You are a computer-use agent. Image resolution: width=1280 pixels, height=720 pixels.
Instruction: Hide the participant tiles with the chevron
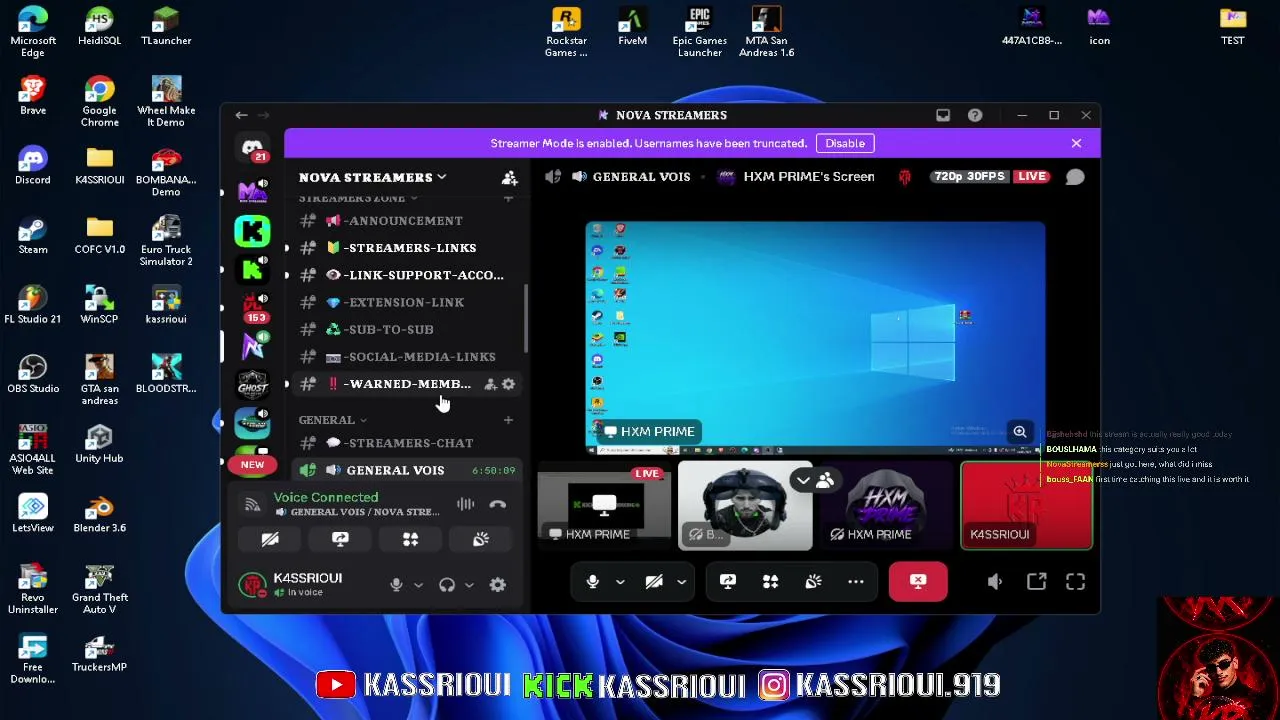(x=803, y=481)
